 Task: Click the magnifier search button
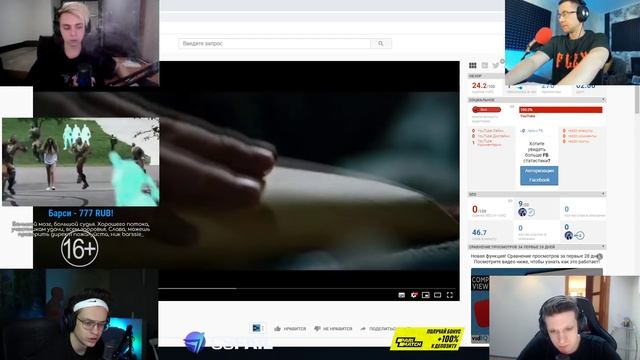pos(381,43)
